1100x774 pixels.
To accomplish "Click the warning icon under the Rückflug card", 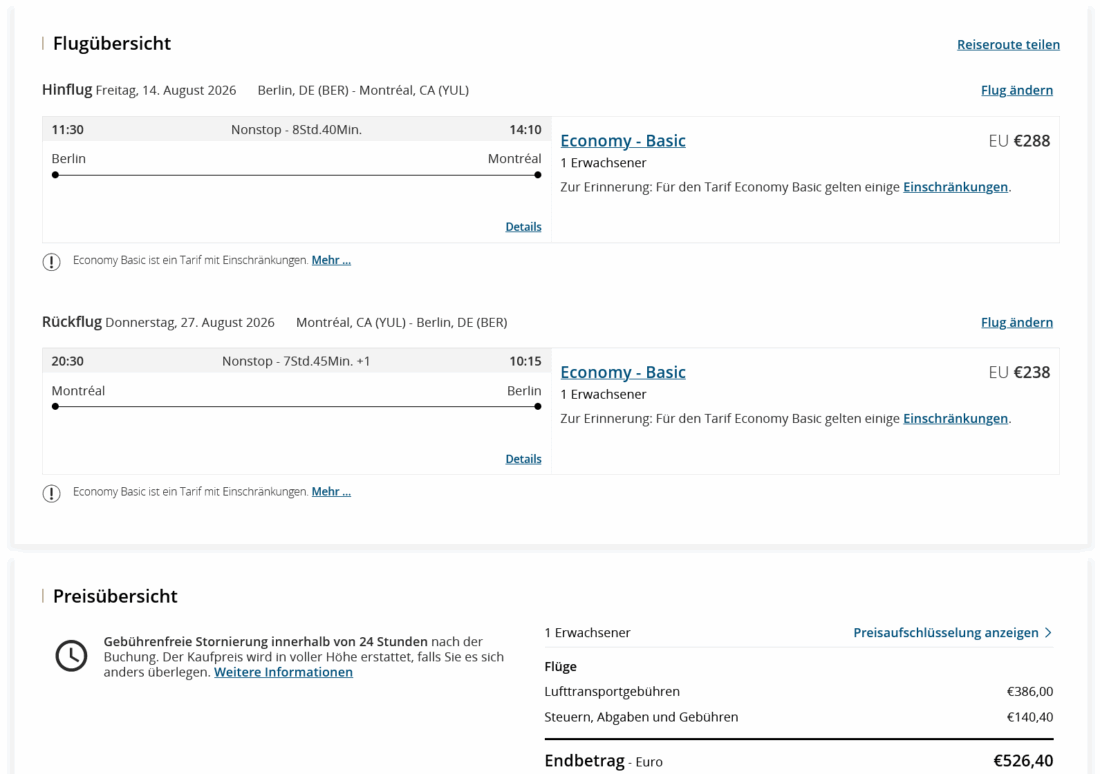I will (x=51, y=493).
